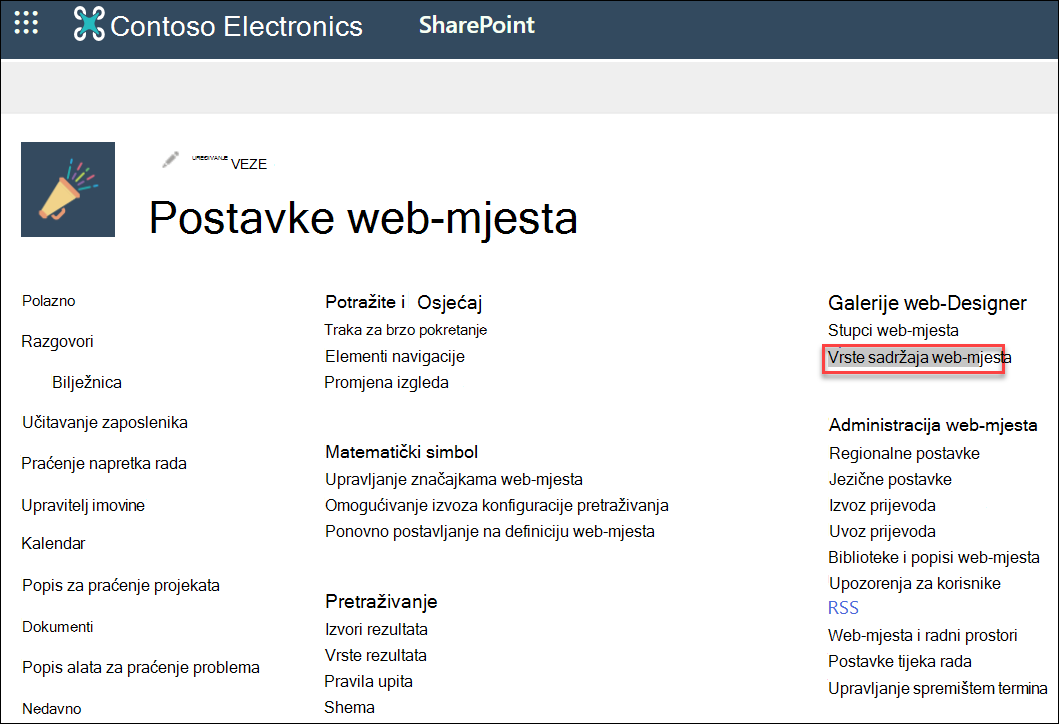Screen dimensions: 1059x724
Task: Open Contoso Electronics home title
Action: (236, 26)
